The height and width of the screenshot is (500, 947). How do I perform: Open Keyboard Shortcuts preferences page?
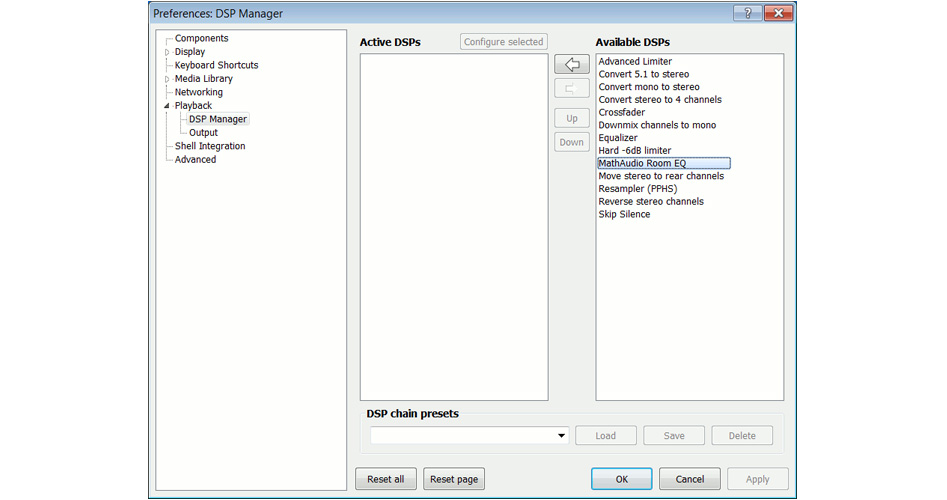[x=216, y=65]
